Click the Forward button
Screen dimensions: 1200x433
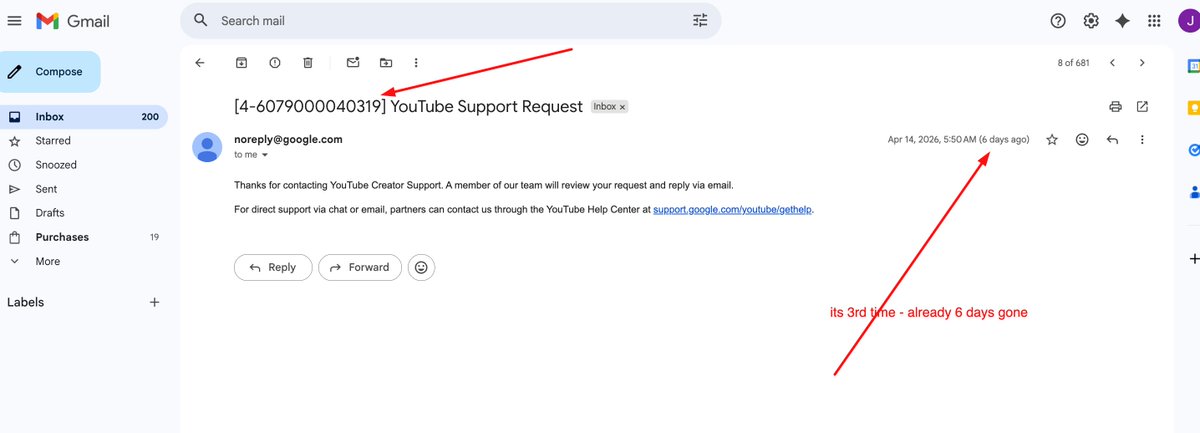tap(360, 267)
